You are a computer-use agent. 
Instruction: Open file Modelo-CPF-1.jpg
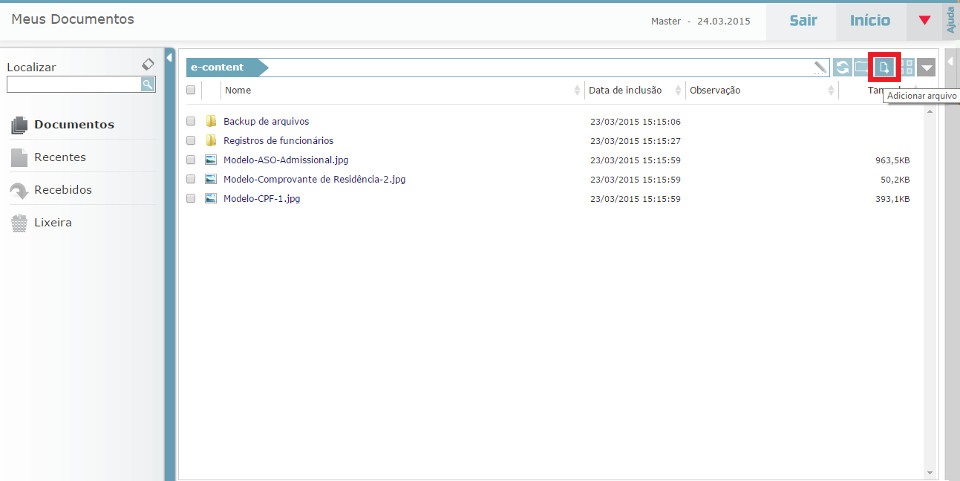[x=261, y=198]
